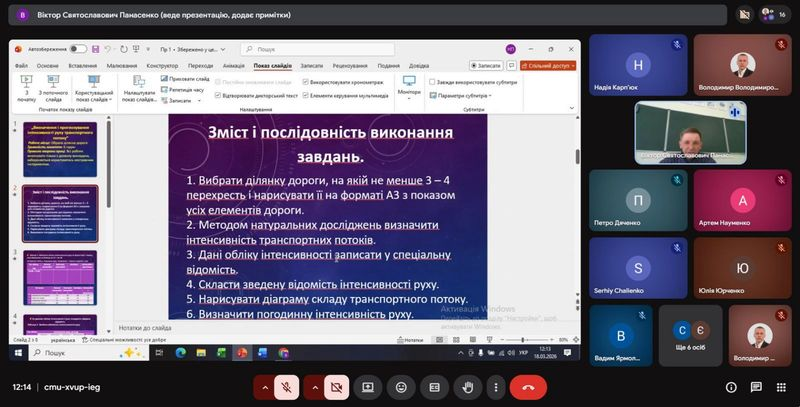Switch to the 'Конструктор' ribbon tab
This screenshot has width=800, height=407.
(x=162, y=65)
